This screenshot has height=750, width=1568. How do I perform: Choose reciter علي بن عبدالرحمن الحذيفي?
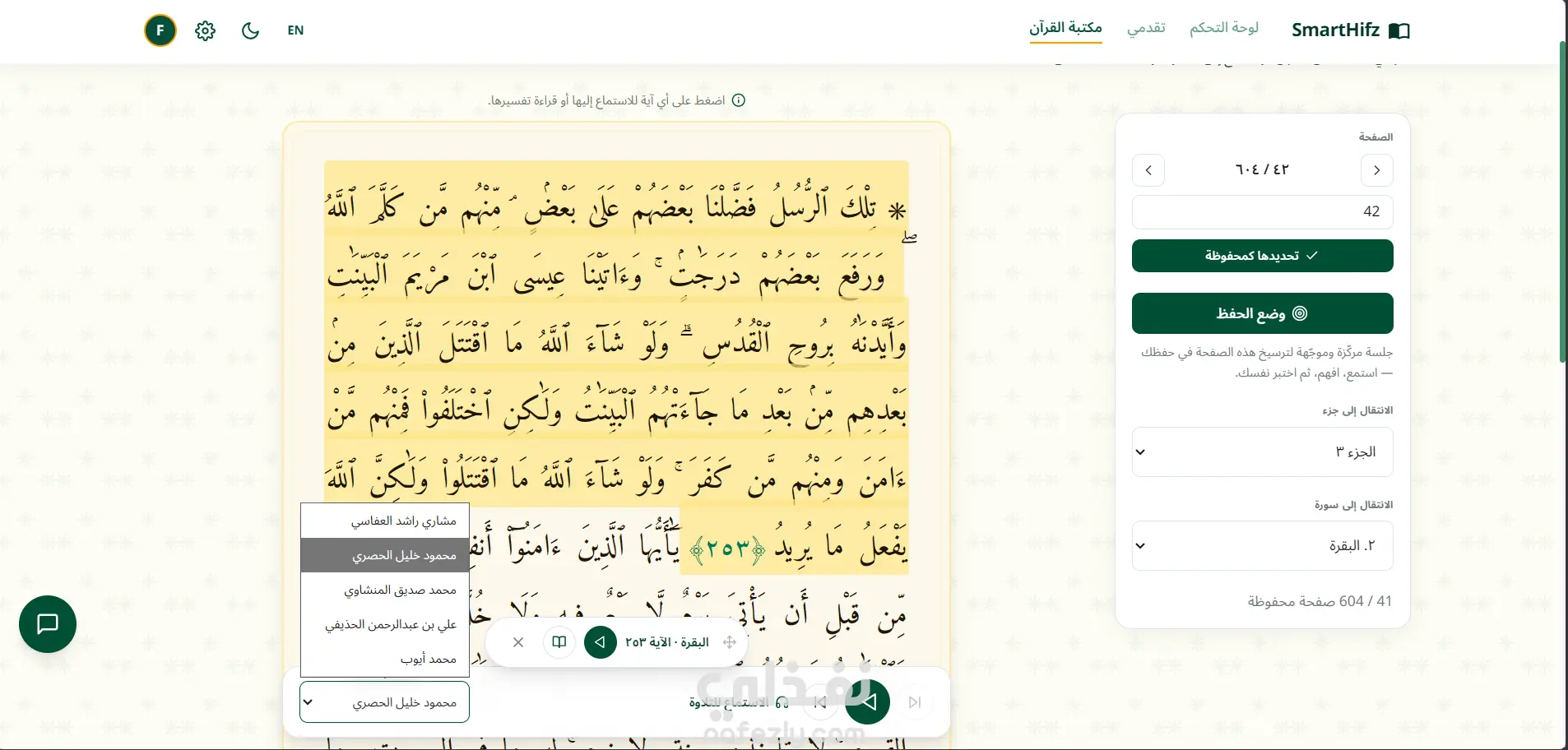click(385, 624)
